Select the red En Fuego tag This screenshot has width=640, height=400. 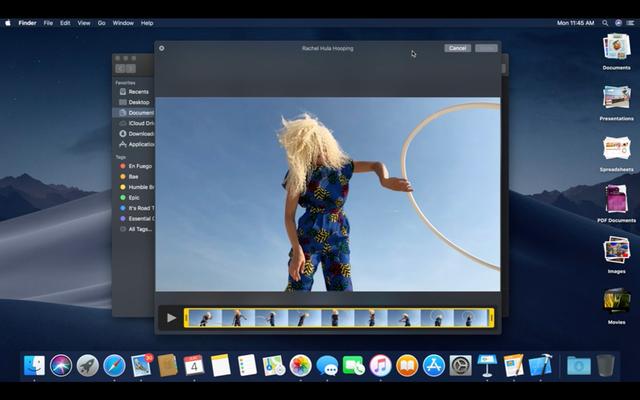[134, 166]
